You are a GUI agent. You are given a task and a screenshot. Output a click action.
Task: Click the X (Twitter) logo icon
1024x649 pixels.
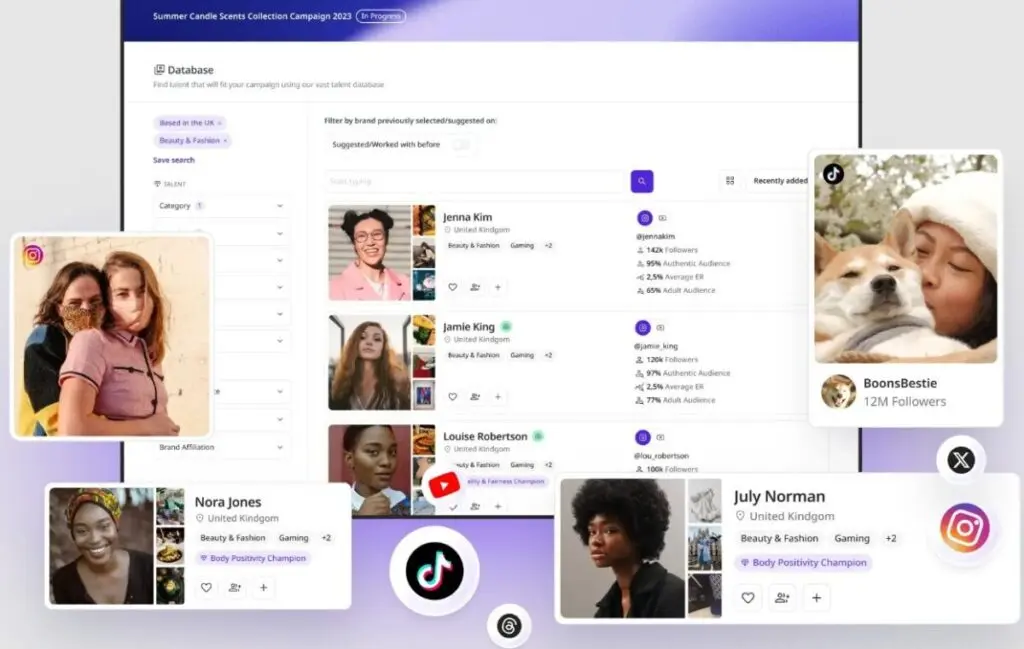(960, 460)
